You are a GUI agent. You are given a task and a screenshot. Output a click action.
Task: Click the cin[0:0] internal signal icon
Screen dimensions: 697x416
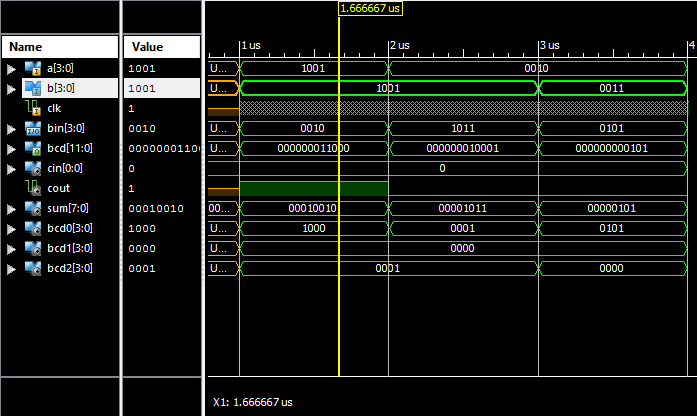(33, 168)
